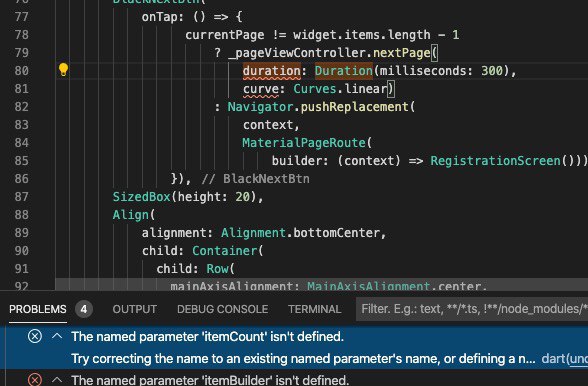Click 'MaterialPageRoute' class name
Viewport: 588px width, 386px height.
click(304, 143)
